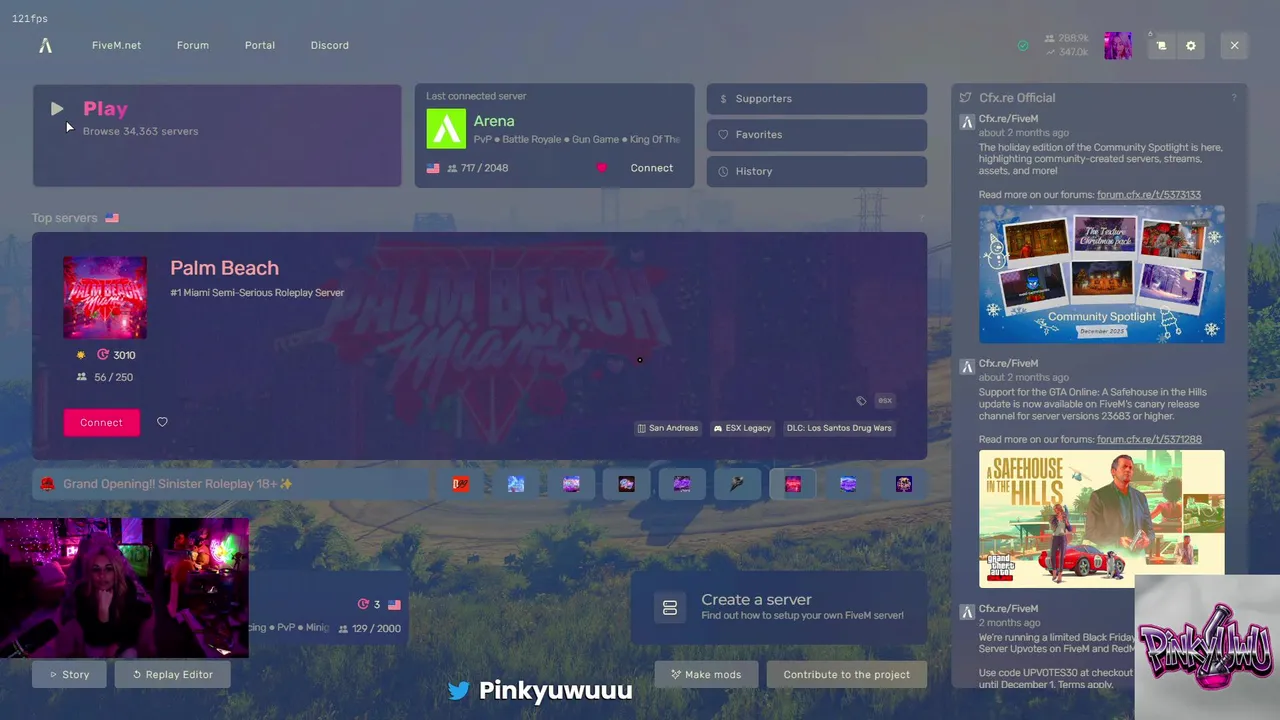Open the Community Spotlight December image
The width and height of the screenshot is (1280, 720).
coord(1101,274)
